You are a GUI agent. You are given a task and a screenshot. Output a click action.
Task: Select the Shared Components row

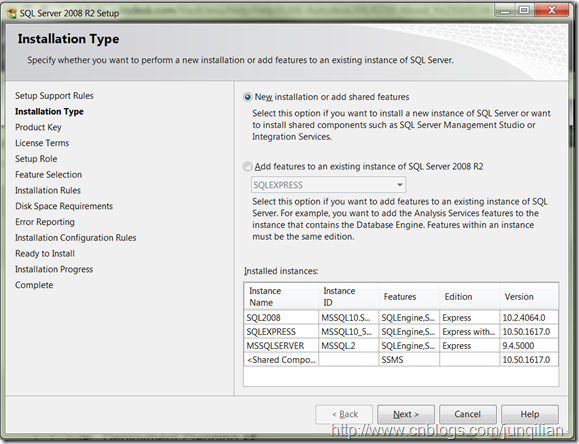[x=401, y=360]
